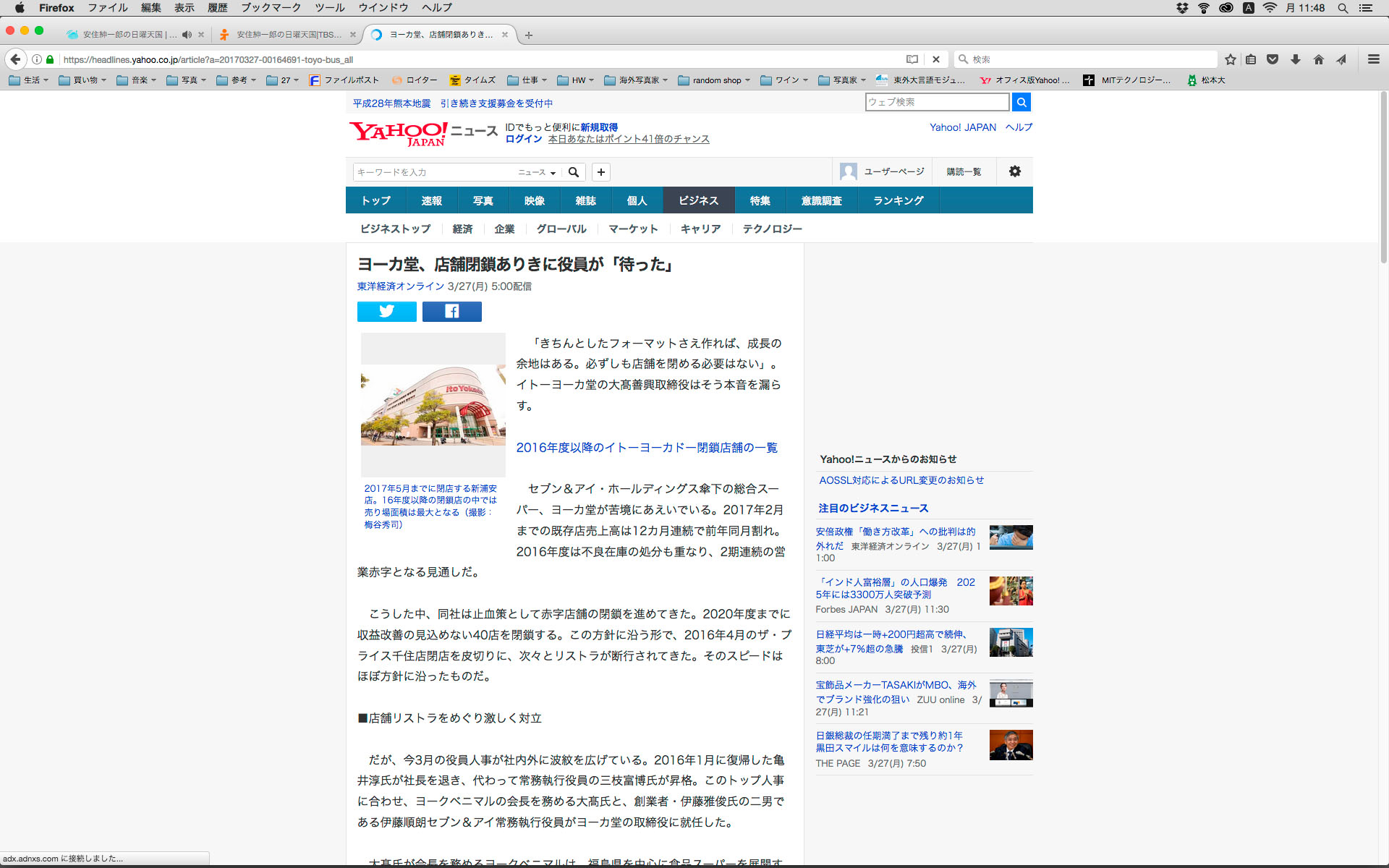Image resolution: width=1389 pixels, height=868 pixels.
Task: Switch to the ランキング navigation tab
Action: pos(898,200)
